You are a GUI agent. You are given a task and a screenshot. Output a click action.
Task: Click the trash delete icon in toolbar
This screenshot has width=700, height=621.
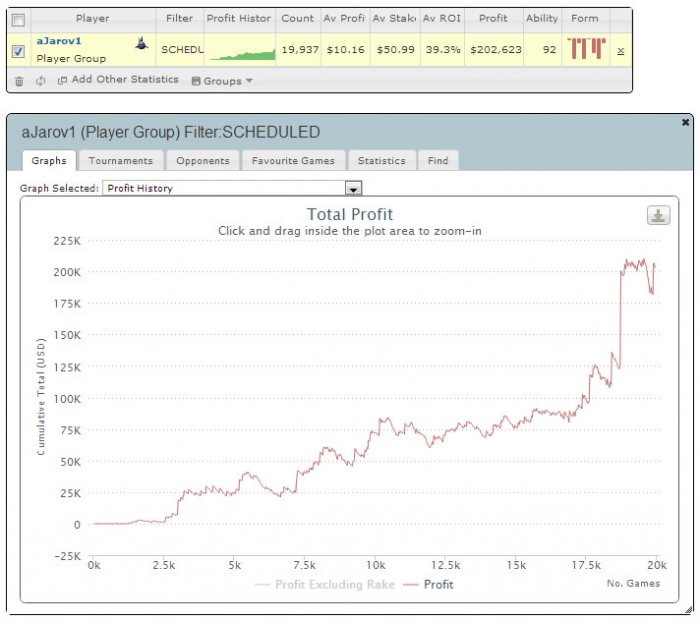click(19, 81)
